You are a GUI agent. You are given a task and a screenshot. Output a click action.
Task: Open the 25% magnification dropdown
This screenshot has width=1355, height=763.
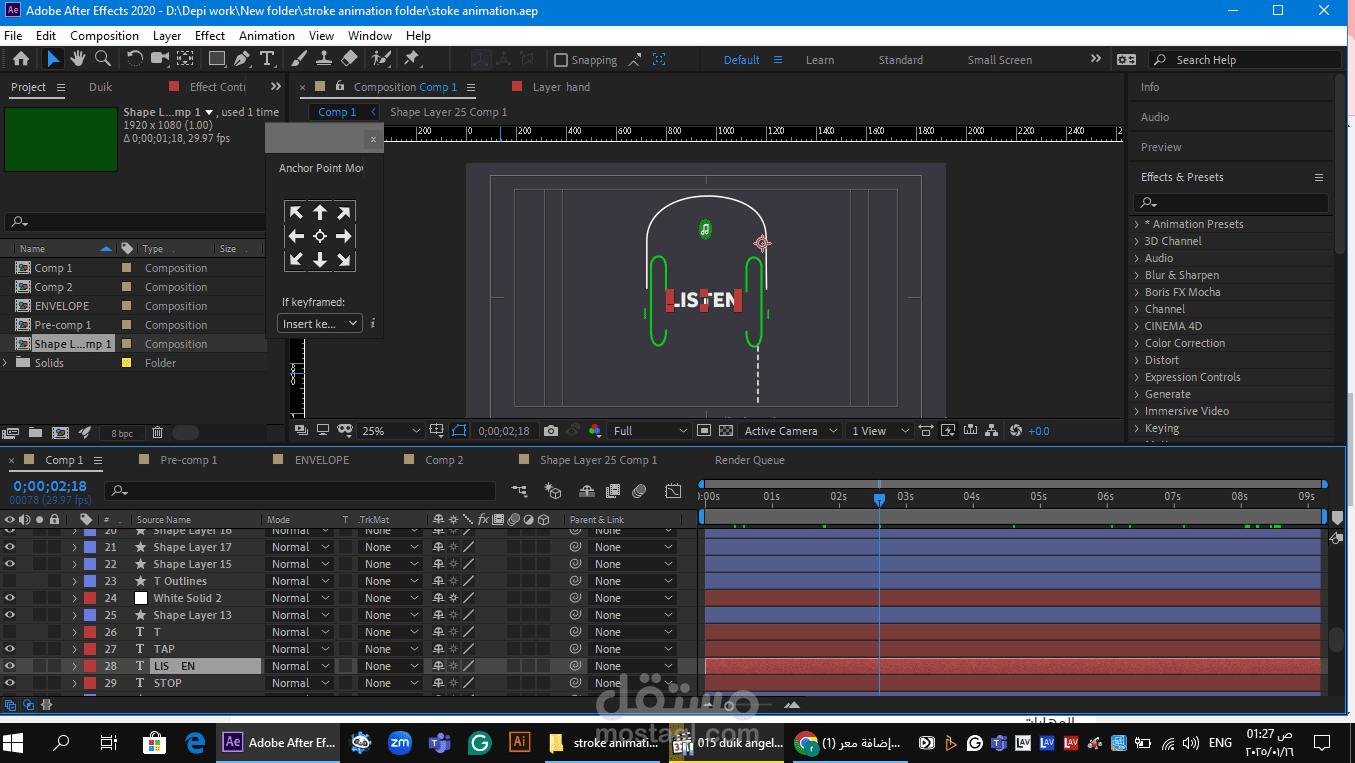[391, 431]
